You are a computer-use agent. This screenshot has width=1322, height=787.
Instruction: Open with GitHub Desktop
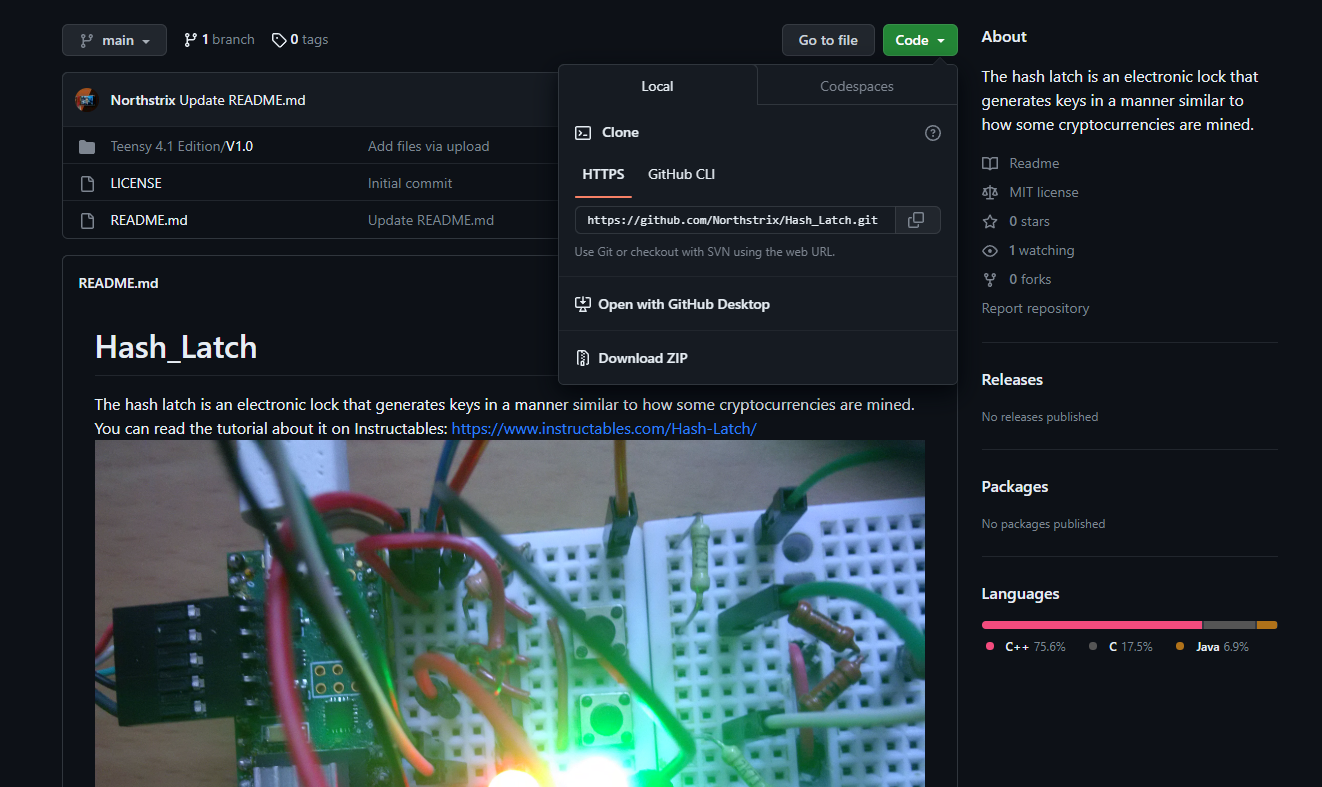(x=683, y=304)
